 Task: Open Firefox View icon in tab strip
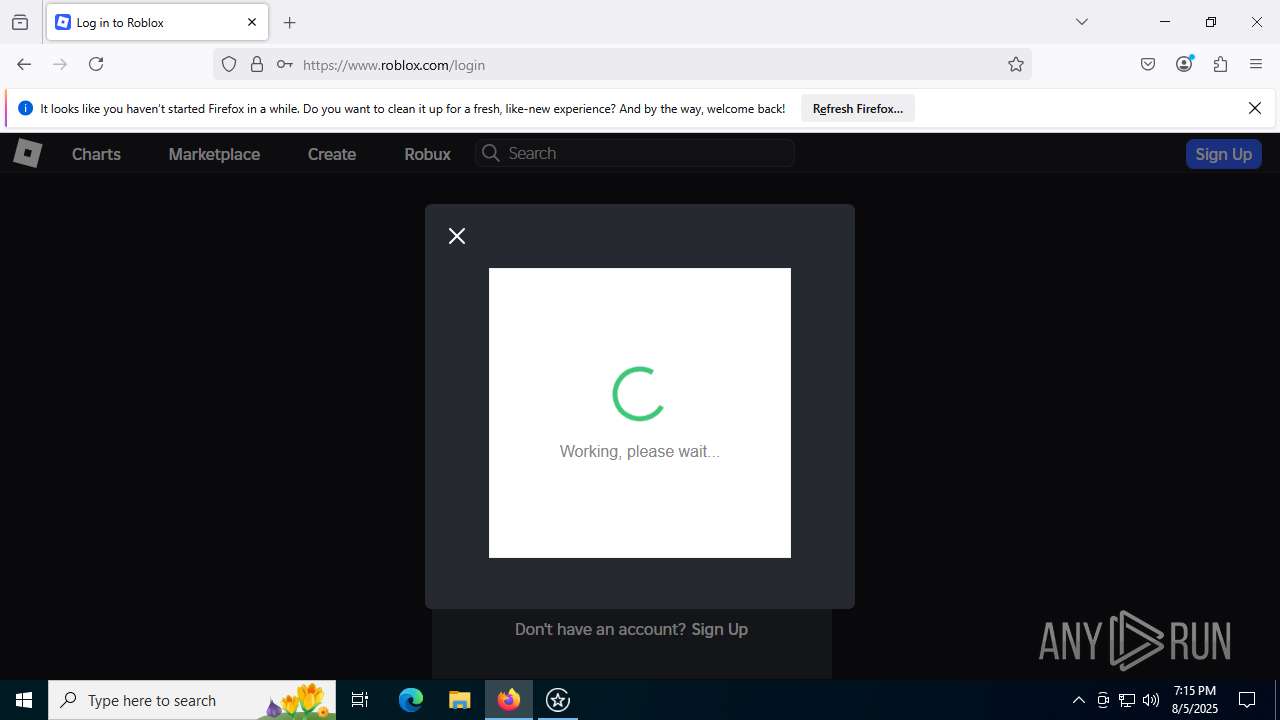click(20, 22)
